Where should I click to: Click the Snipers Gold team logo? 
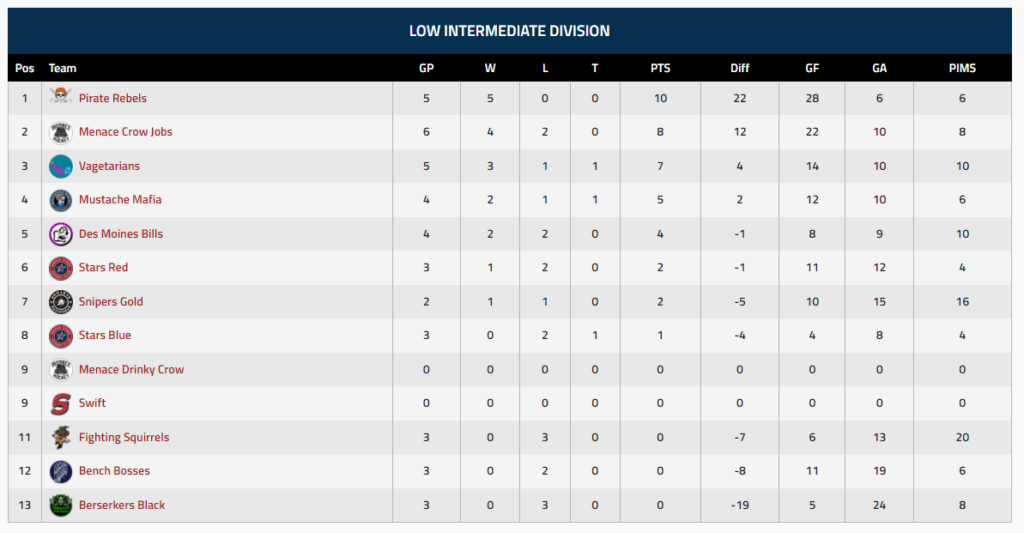61,302
